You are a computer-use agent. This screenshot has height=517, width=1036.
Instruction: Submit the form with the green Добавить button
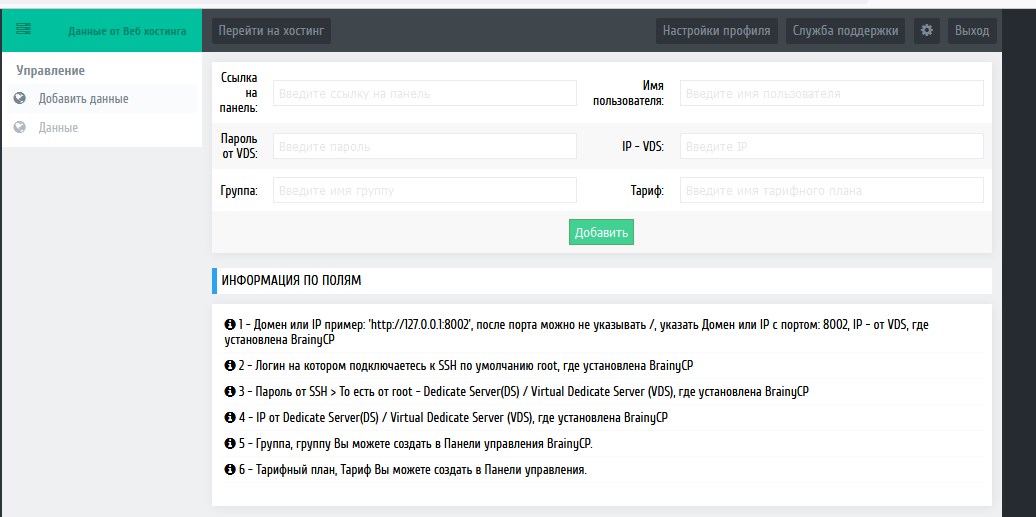[x=601, y=232]
